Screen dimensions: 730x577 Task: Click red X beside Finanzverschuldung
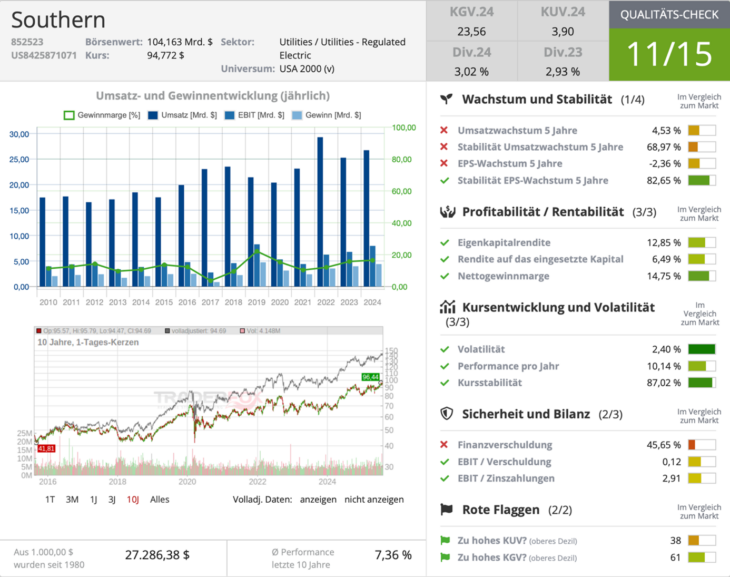pyautogui.click(x=444, y=444)
